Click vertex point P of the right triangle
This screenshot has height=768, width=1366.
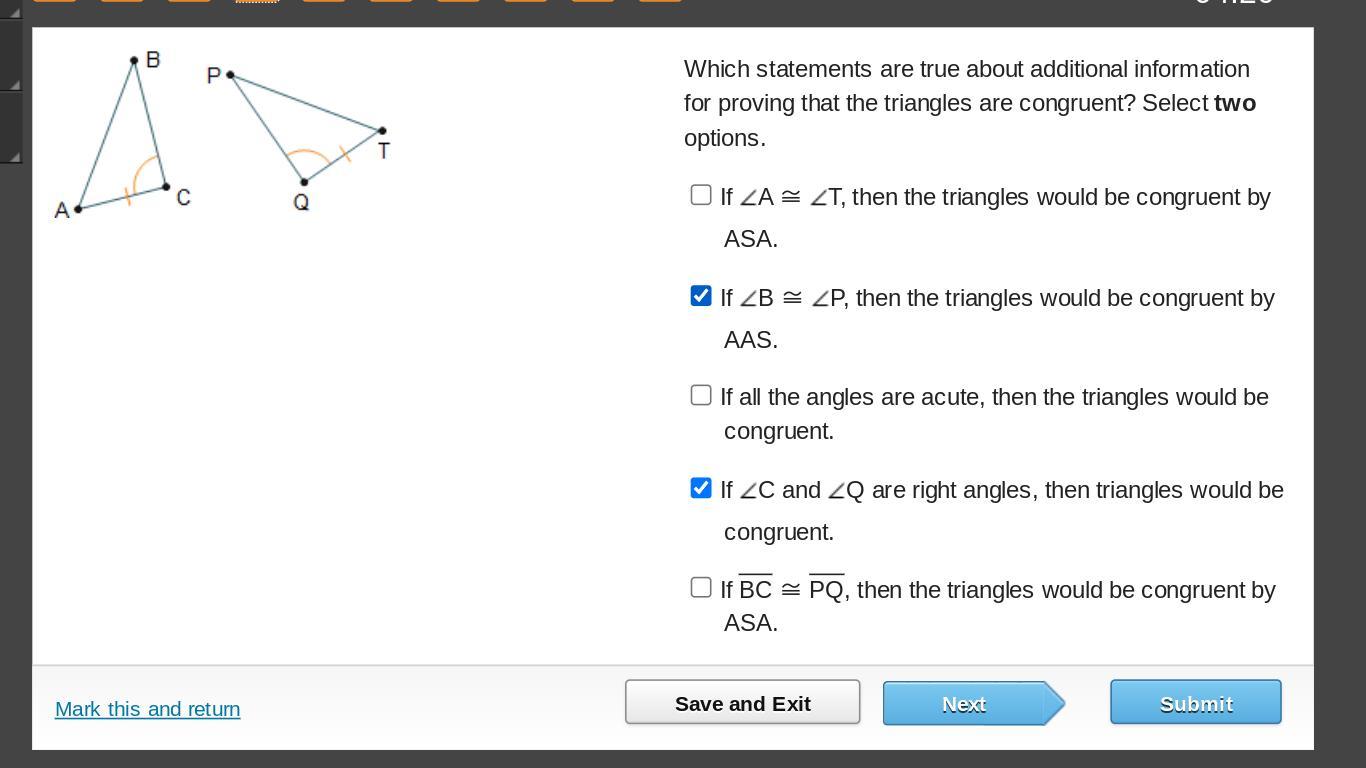(230, 75)
